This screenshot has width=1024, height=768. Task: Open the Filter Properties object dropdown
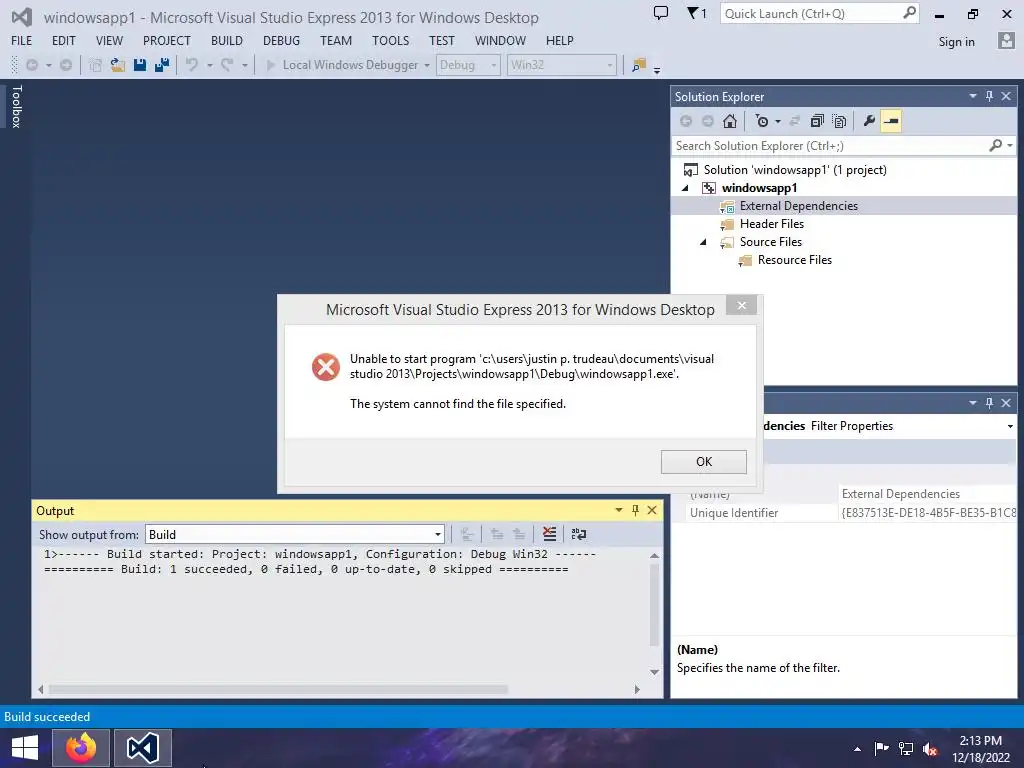coord(1010,426)
